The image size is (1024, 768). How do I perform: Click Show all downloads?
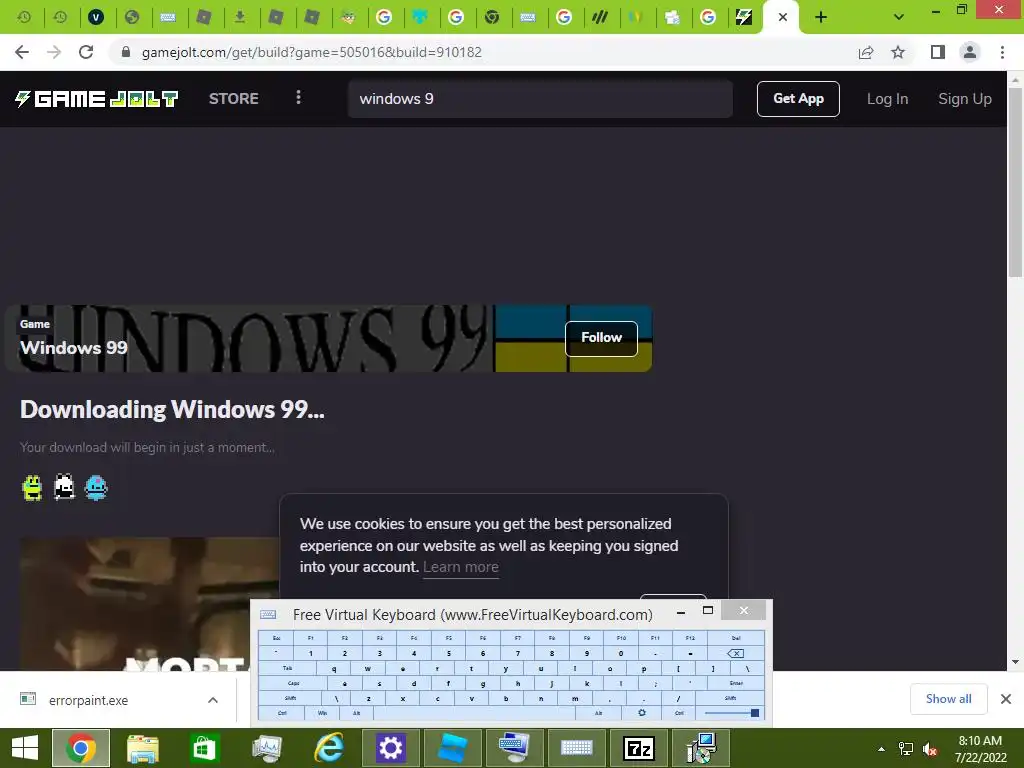[948, 699]
